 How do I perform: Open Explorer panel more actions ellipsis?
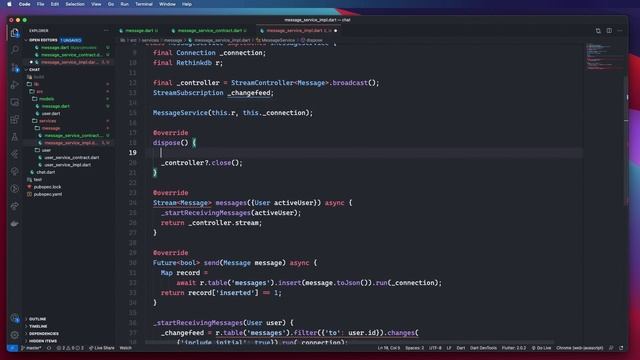[x=107, y=31]
